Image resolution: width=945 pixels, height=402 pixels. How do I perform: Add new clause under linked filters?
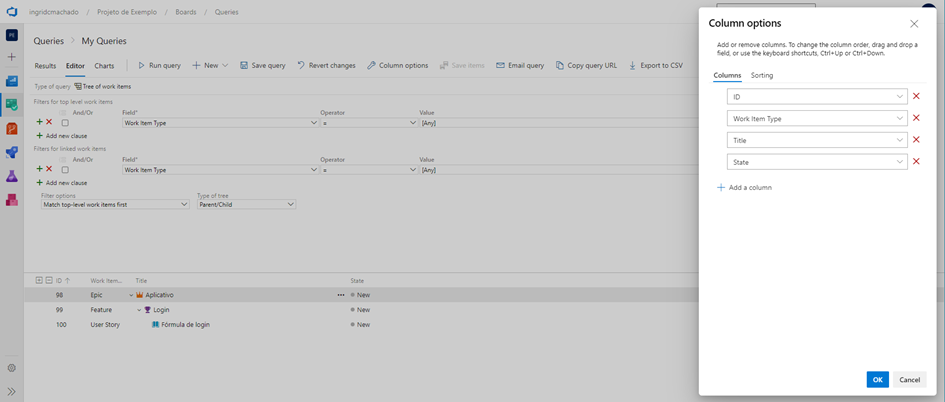(x=61, y=183)
